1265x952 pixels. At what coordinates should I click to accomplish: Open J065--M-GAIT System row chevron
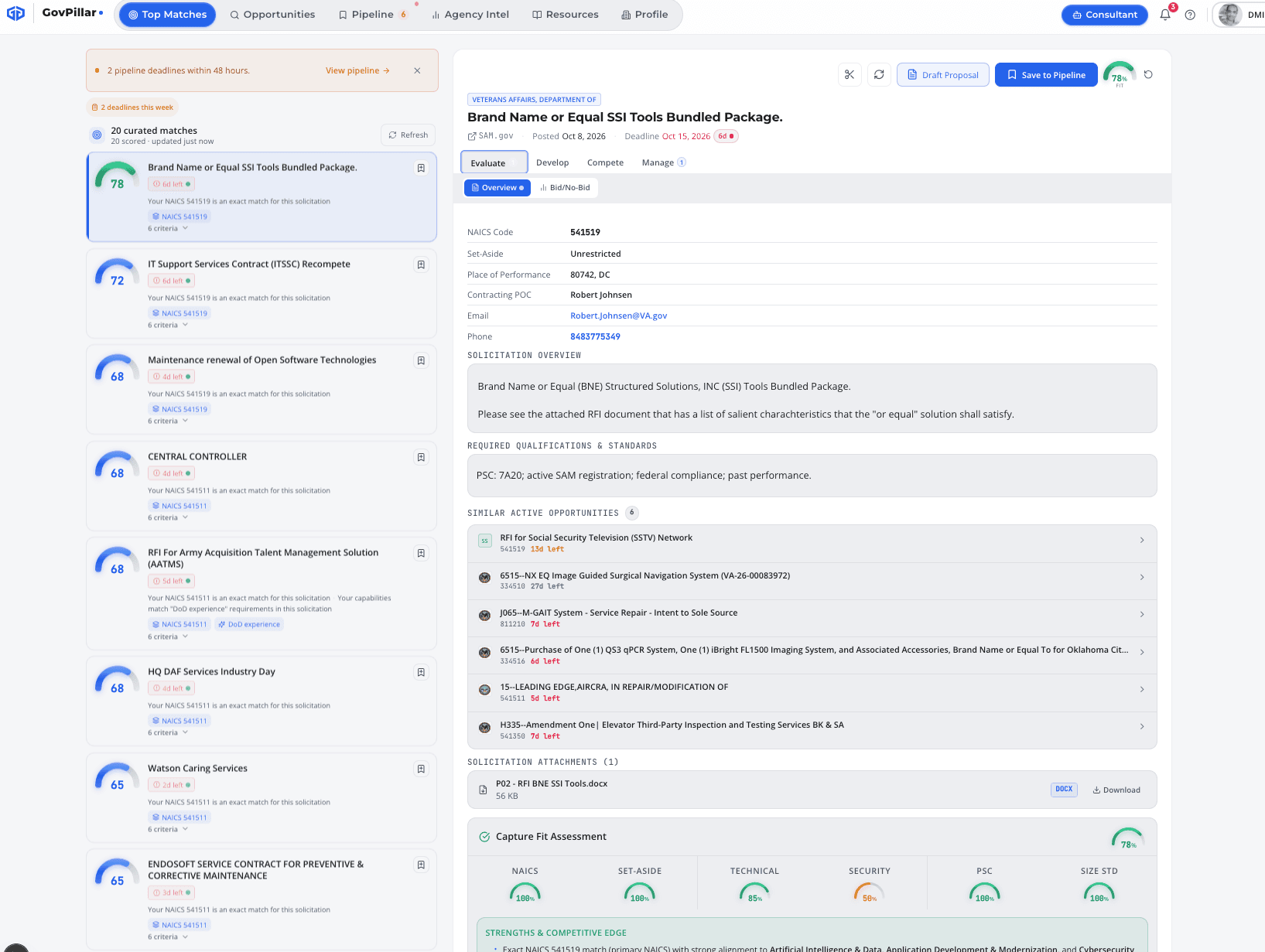tap(1142, 614)
